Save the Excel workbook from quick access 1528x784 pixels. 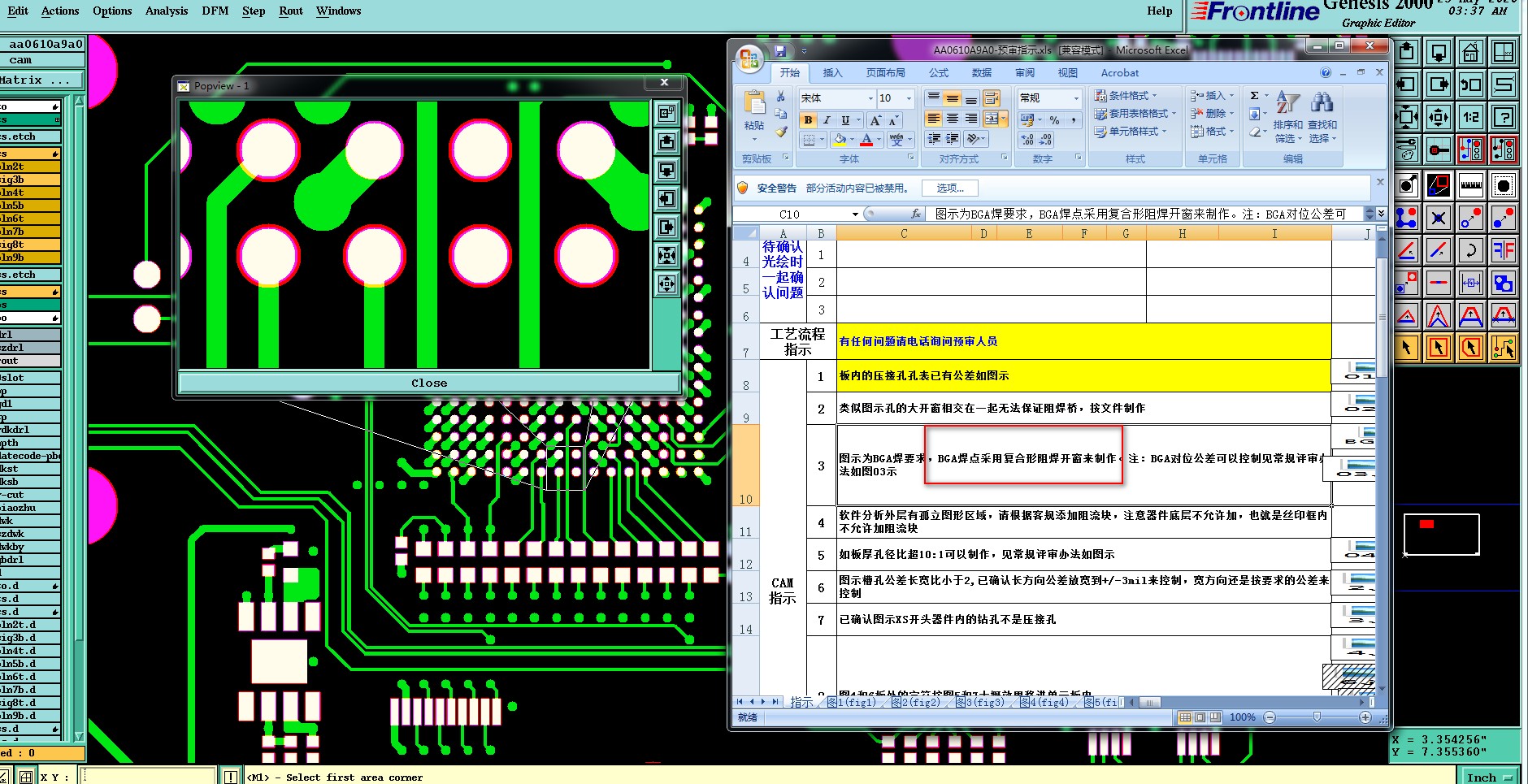coord(780,51)
